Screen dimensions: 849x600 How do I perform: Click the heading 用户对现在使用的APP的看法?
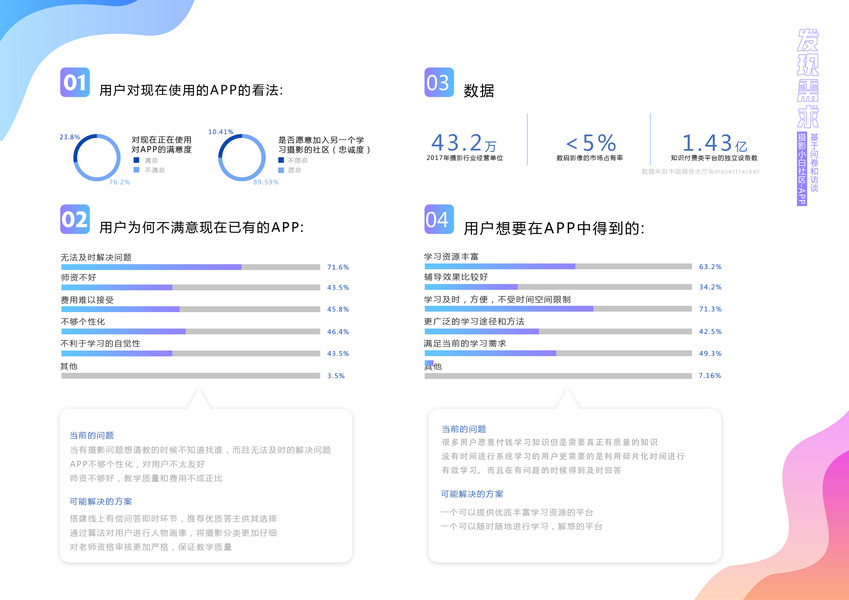191,90
